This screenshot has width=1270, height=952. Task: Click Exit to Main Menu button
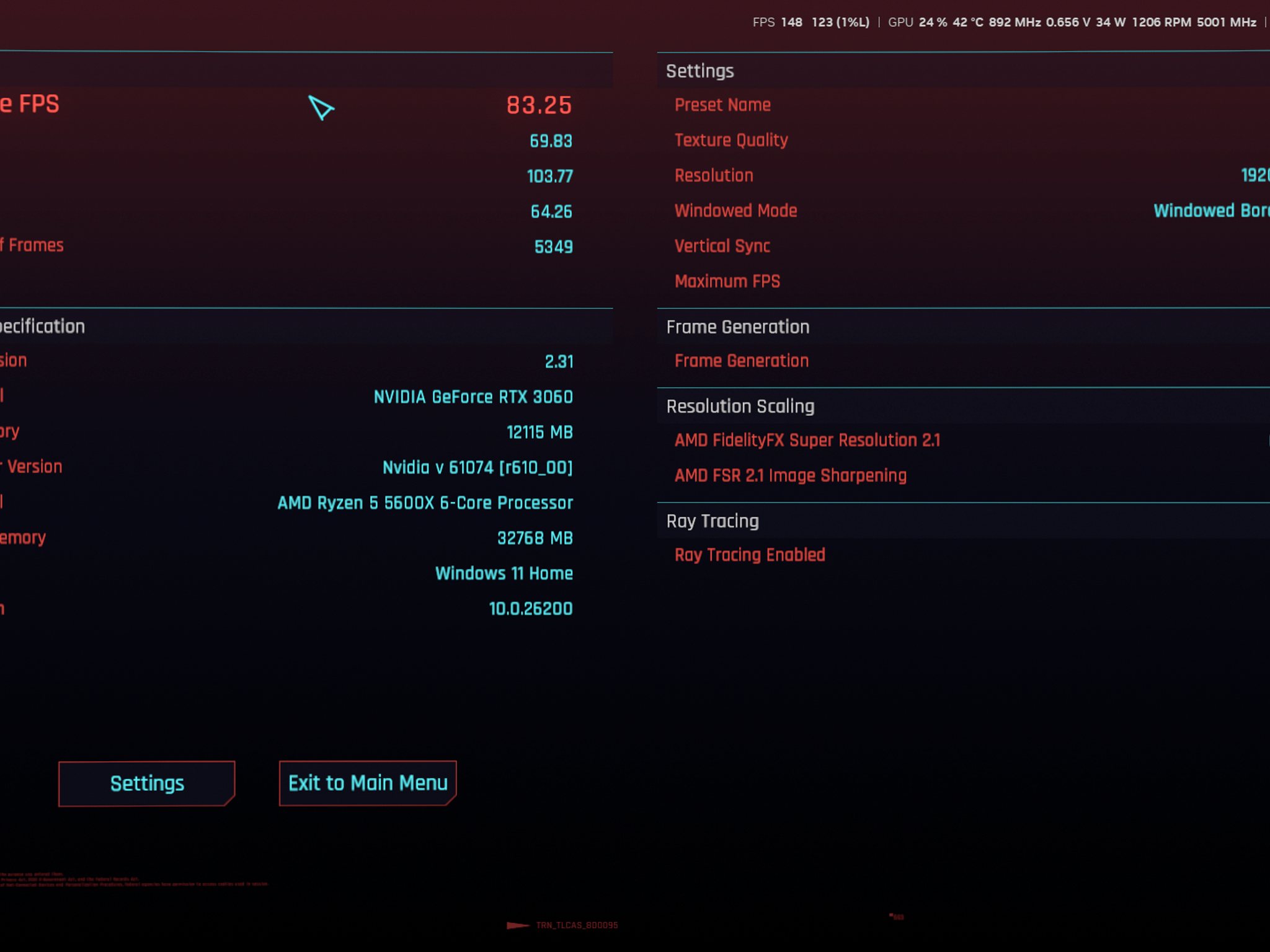click(x=368, y=783)
